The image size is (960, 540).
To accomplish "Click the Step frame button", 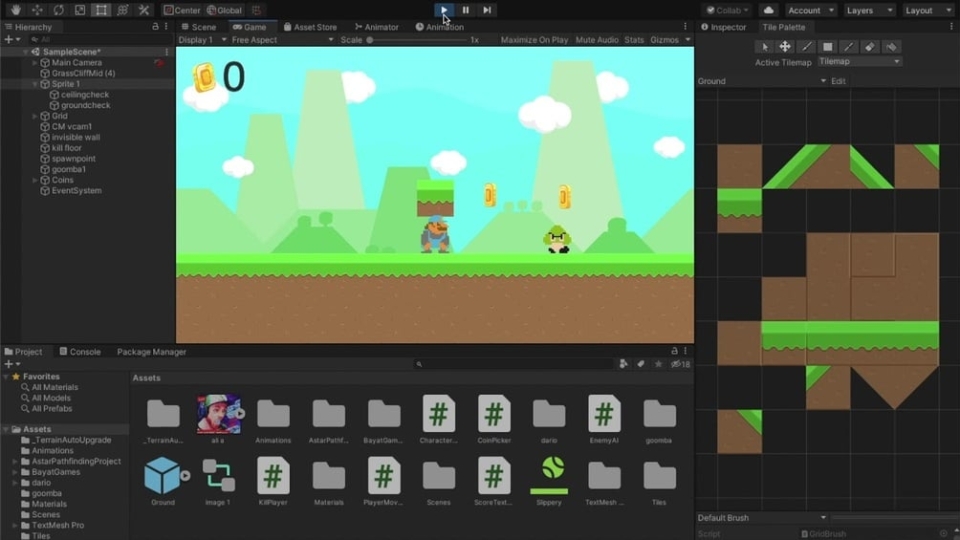I will tap(487, 10).
